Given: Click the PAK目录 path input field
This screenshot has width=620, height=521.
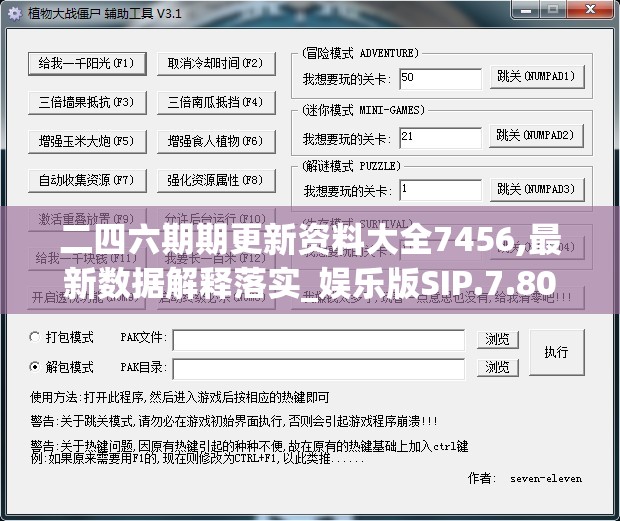Looking at the screenshot, I should [x=319, y=369].
